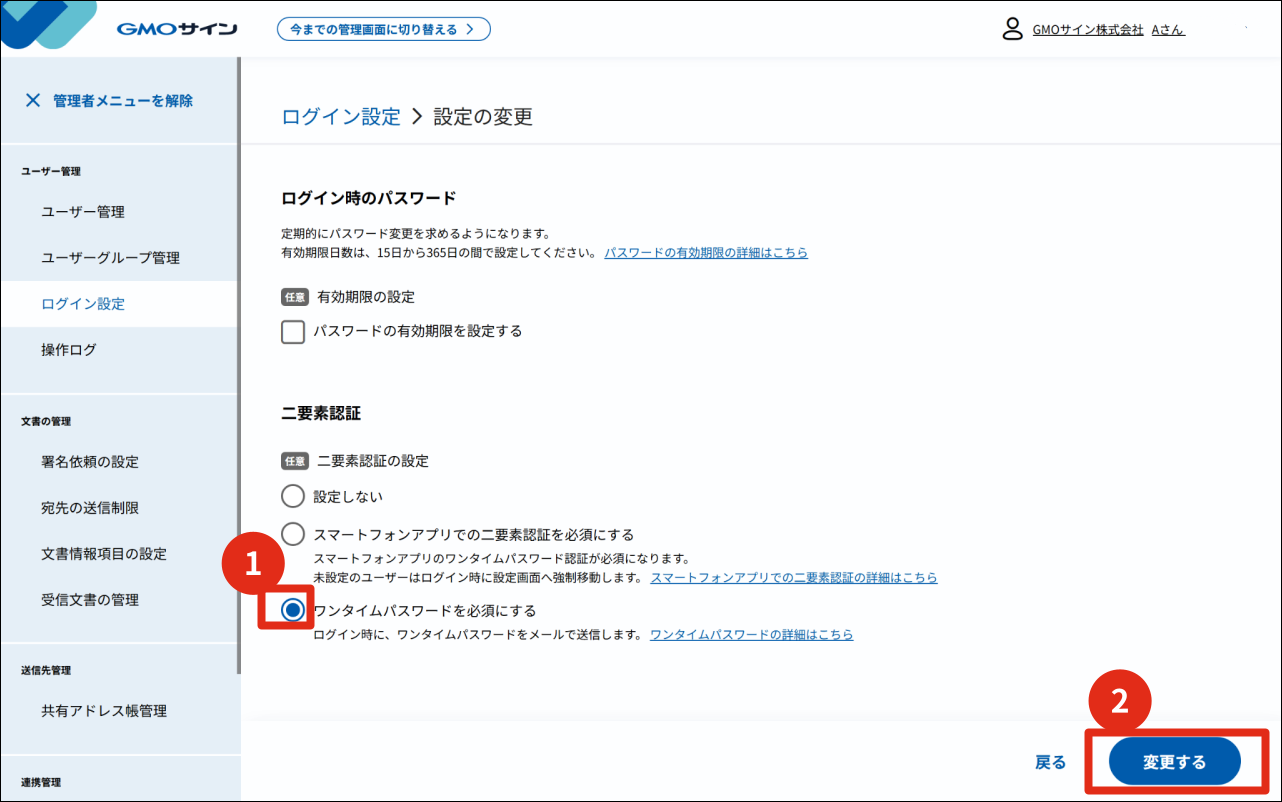The height and width of the screenshot is (802, 1282).
Task: Open the password expiration details link
Action: coord(705,253)
